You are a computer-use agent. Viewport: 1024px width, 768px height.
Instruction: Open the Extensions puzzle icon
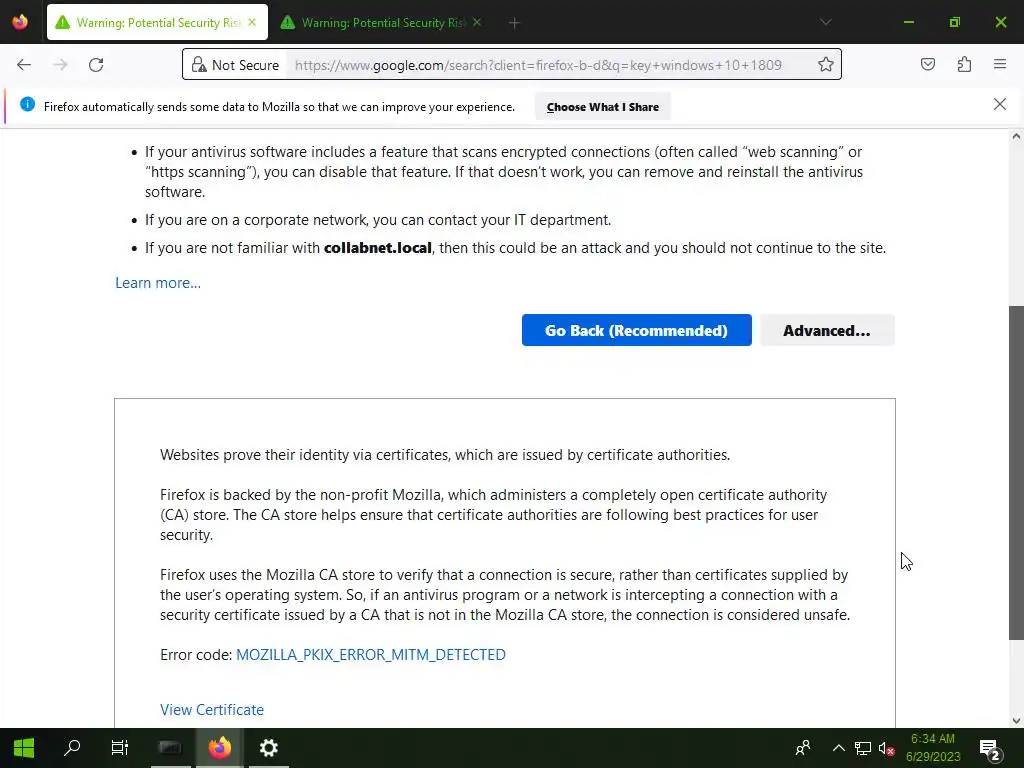point(964,64)
